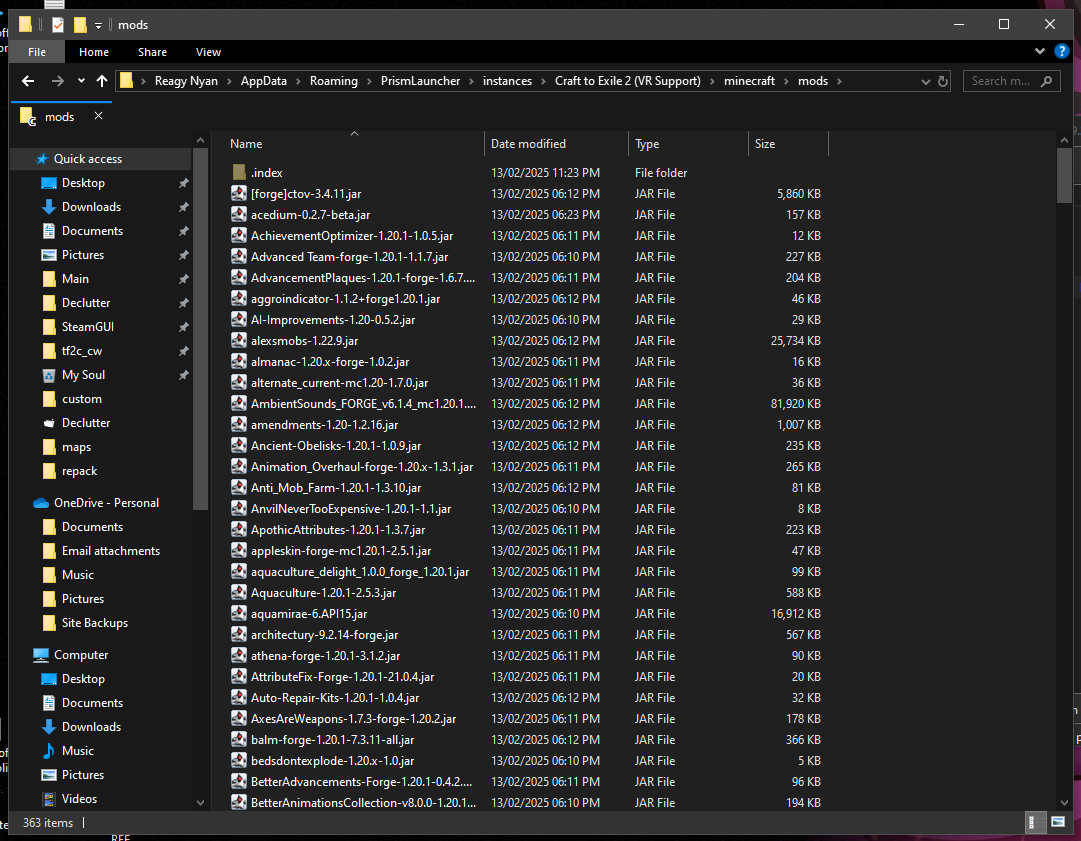Go up one folder level
This screenshot has height=841, width=1081.
(102, 81)
